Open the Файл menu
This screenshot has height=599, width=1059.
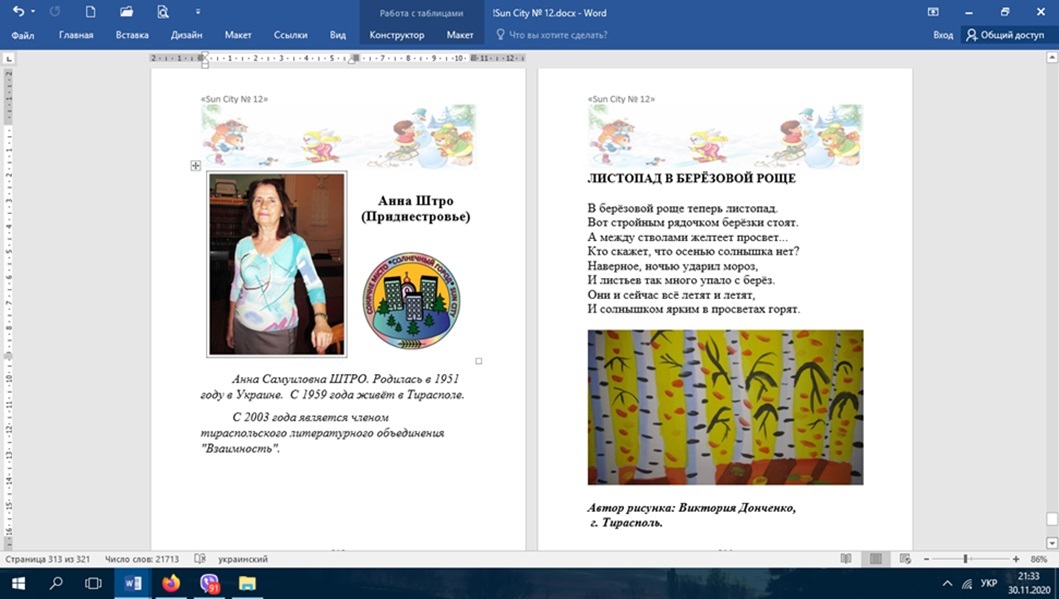[23, 35]
